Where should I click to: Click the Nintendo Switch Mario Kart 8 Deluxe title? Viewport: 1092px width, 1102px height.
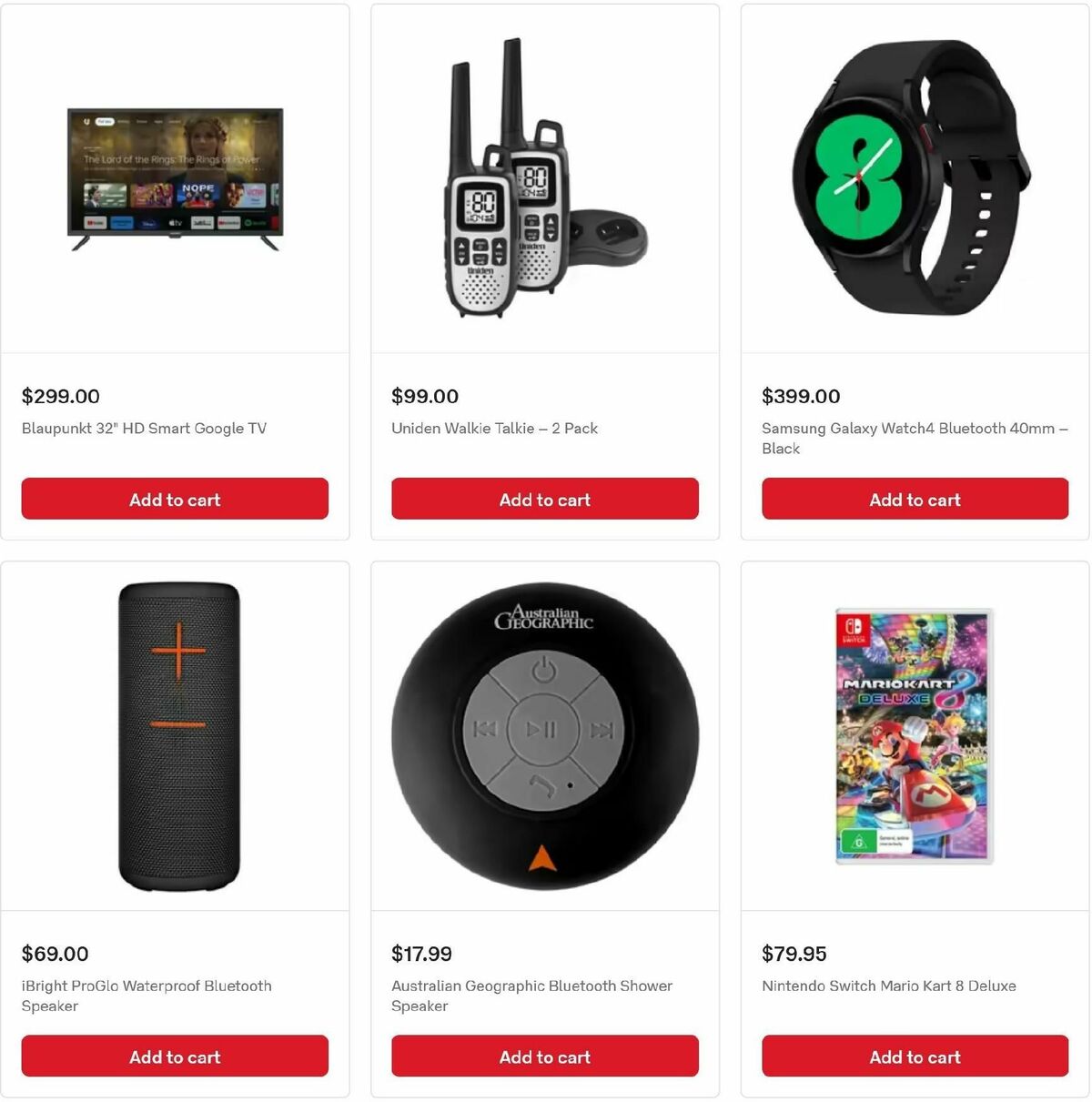[889, 986]
